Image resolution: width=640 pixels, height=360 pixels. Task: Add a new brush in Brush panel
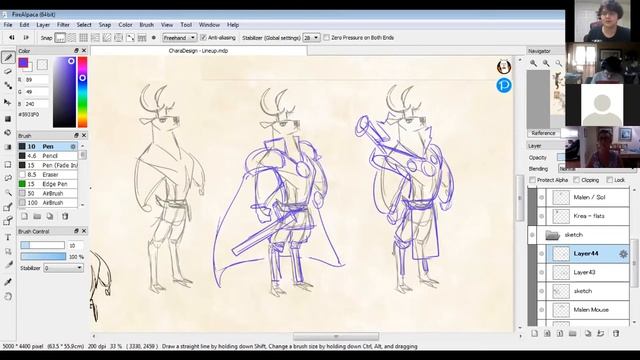pyautogui.click(x=24, y=216)
